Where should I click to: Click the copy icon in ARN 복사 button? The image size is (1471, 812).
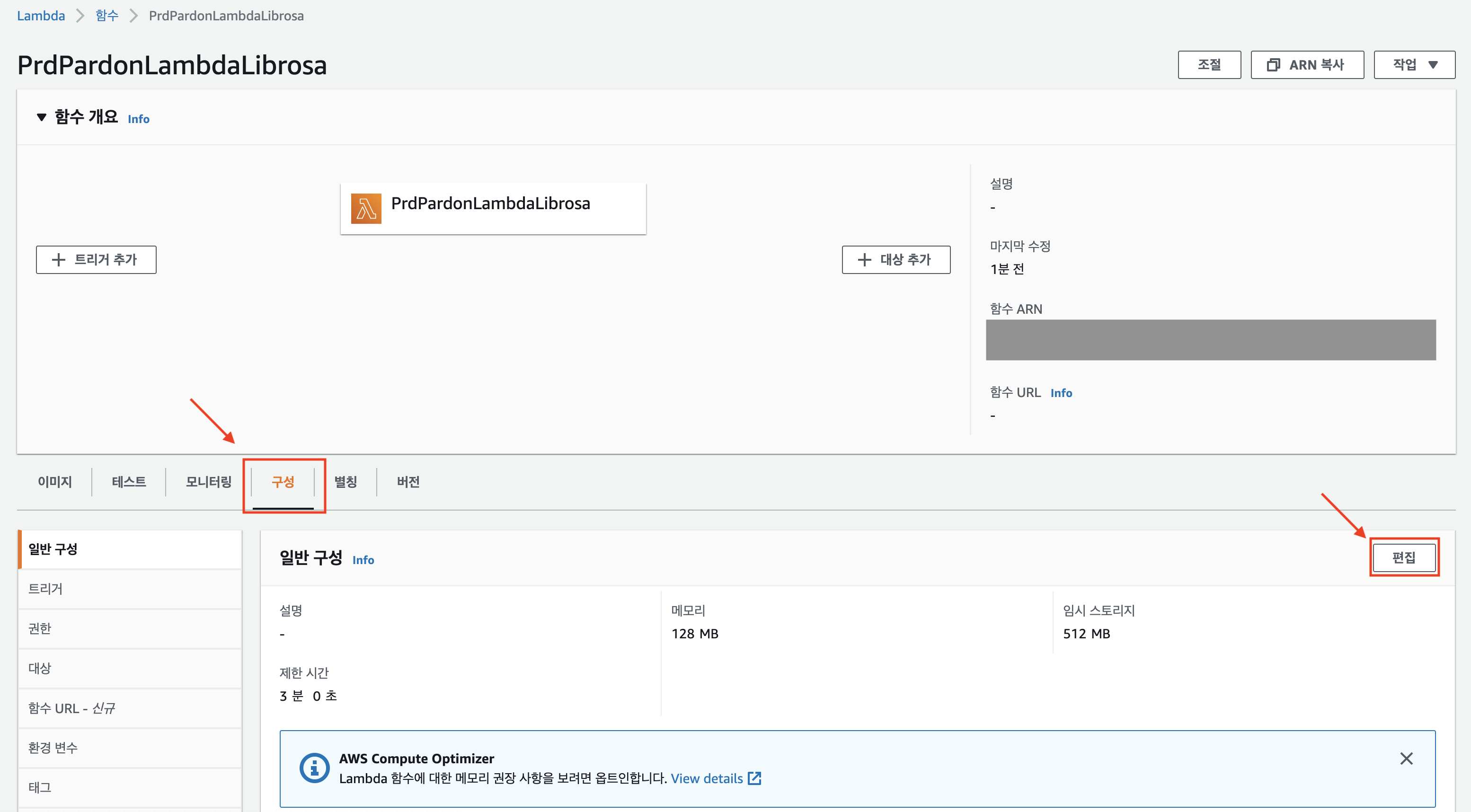point(1273,65)
